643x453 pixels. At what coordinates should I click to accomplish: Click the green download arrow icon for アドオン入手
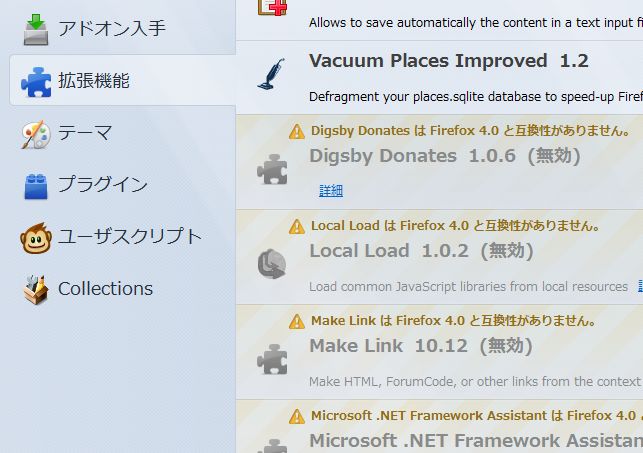pyautogui.click(x=36, y=29)
